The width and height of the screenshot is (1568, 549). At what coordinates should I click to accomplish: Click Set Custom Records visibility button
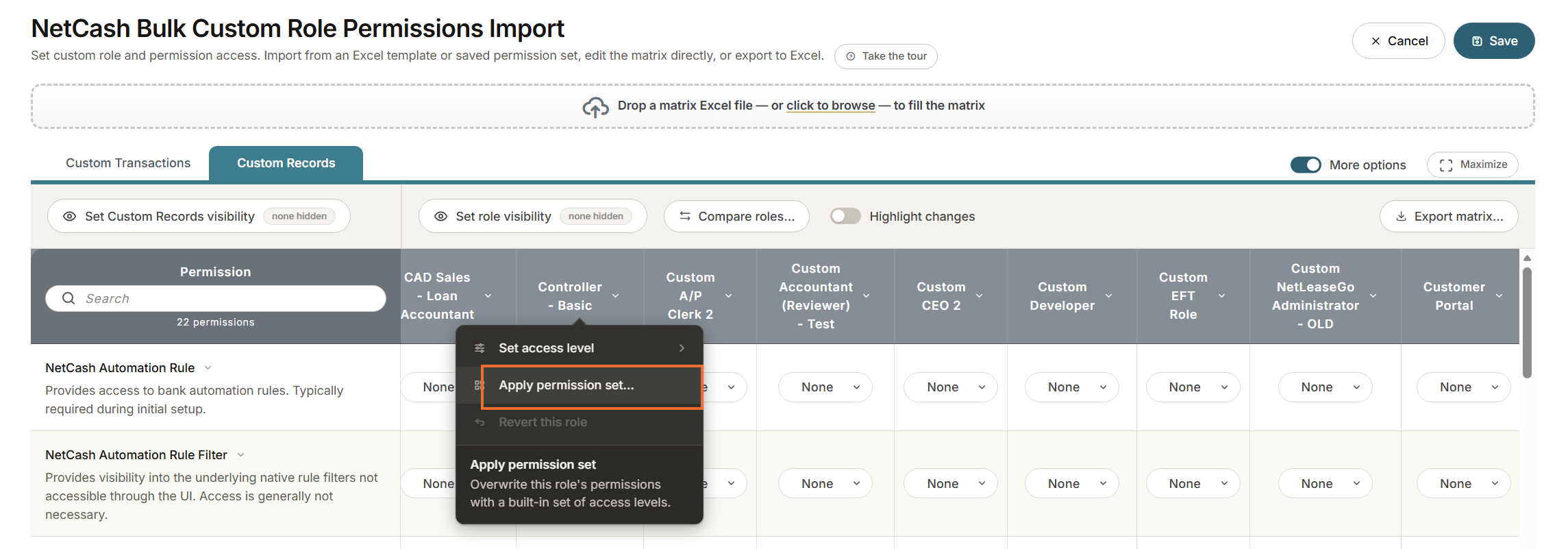click(199, 217)
